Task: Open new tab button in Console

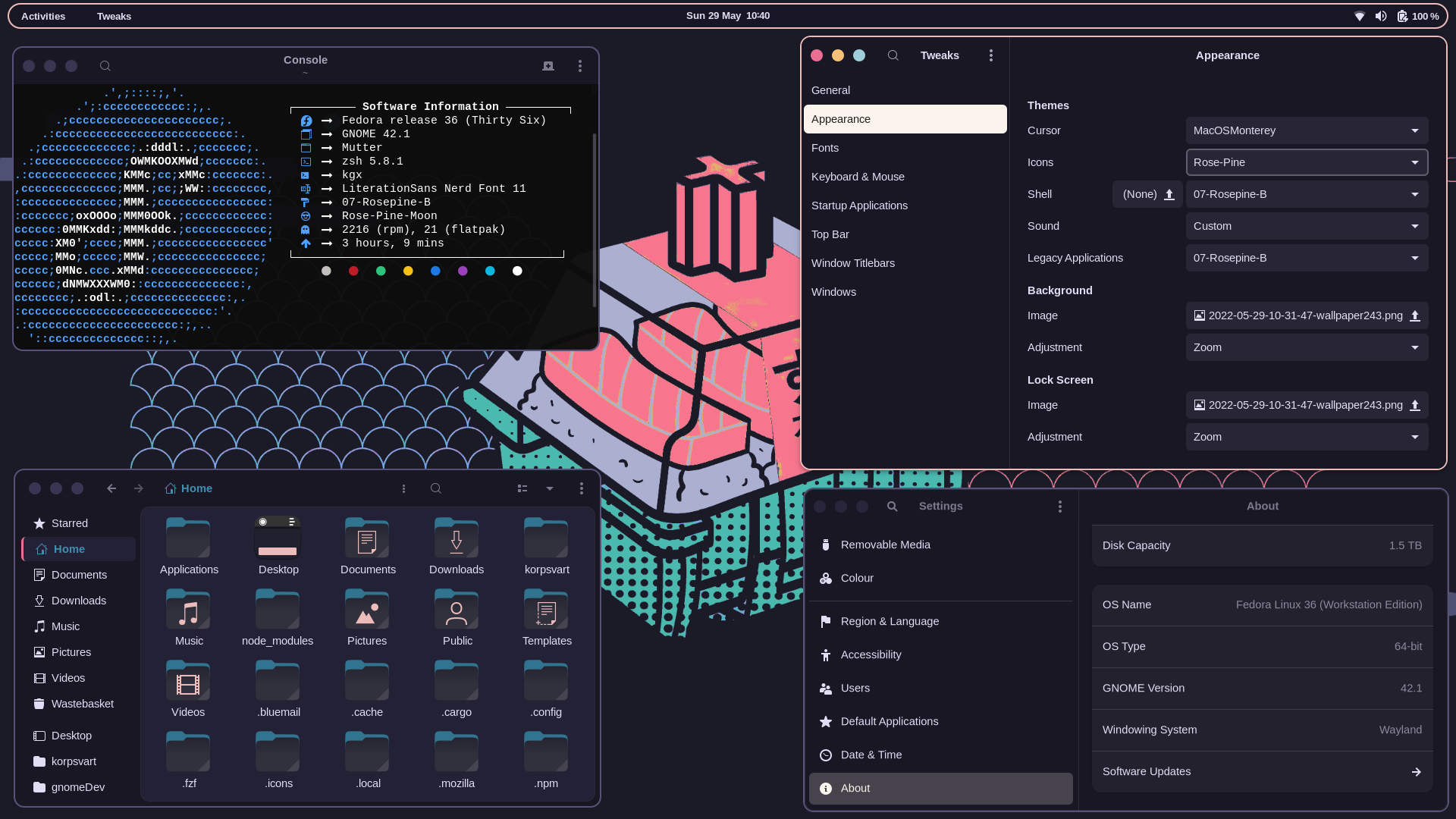Action: click(x=548, y=66)
